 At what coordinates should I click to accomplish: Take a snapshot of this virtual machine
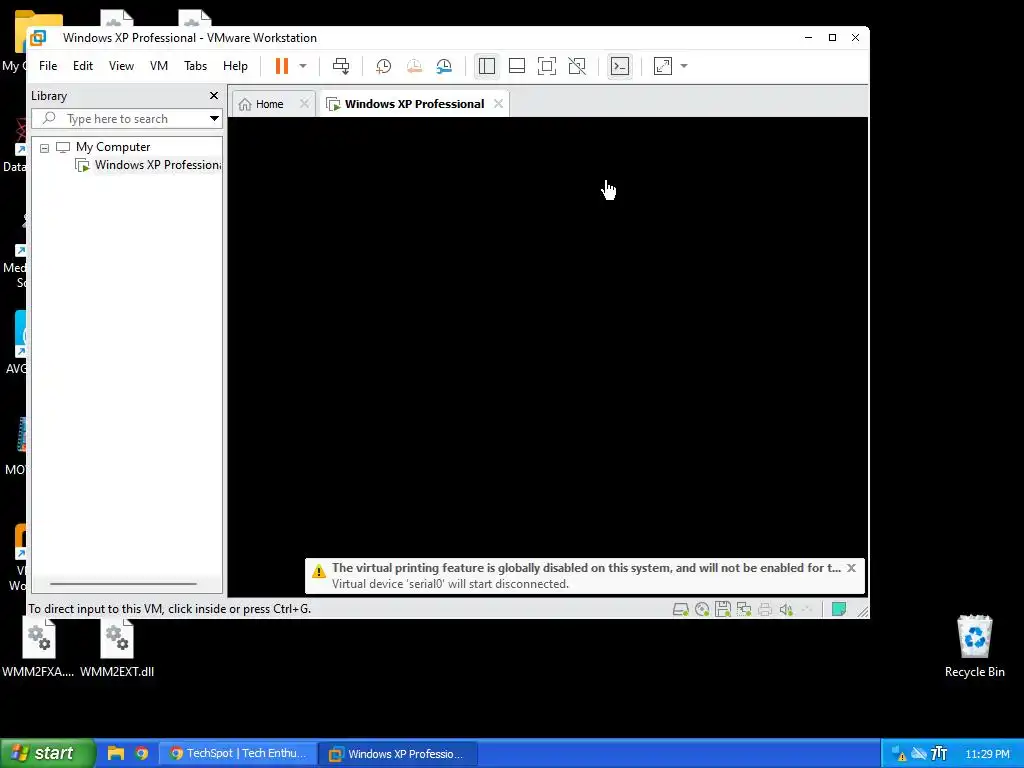pos(383,66)
